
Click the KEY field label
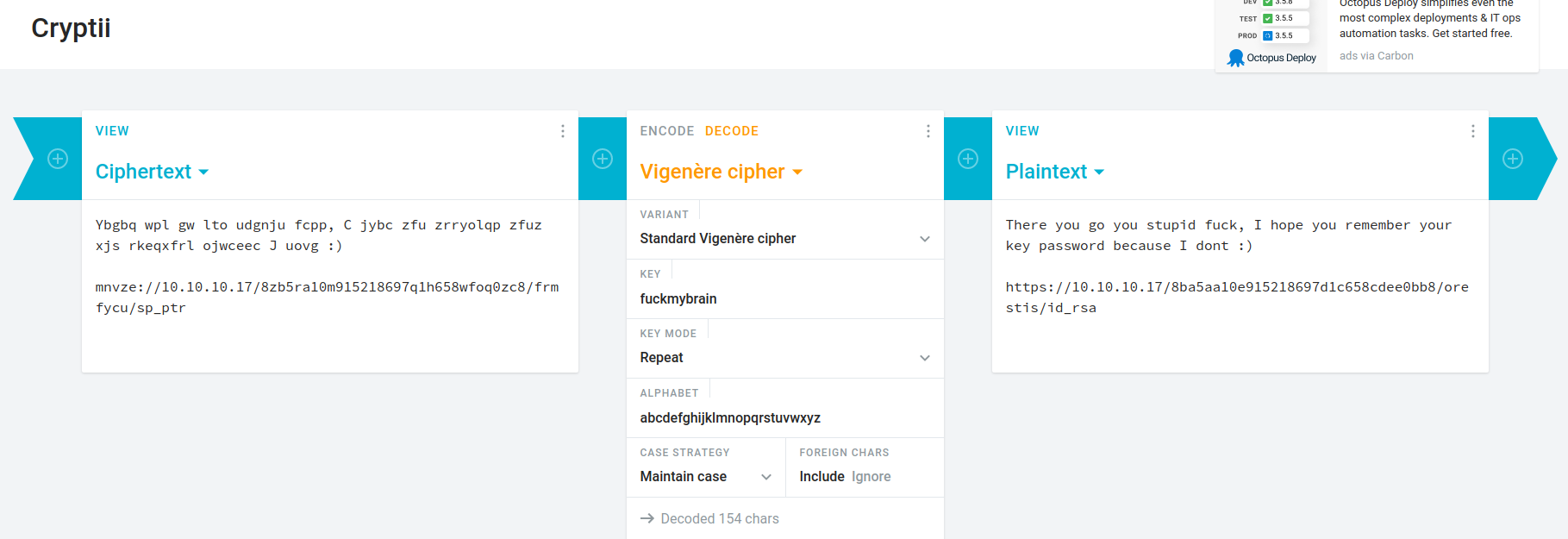click(650, 274)
